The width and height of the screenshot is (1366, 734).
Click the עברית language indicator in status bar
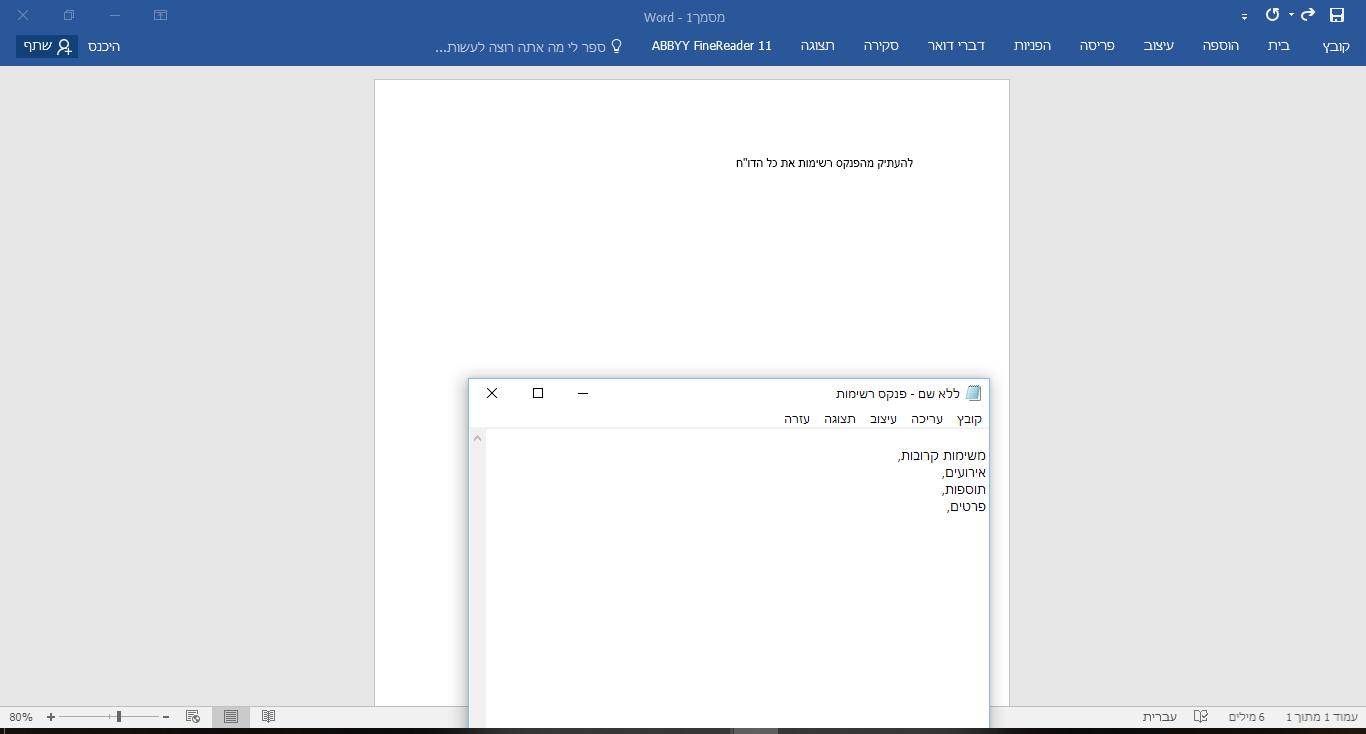tap(1160, 717)
